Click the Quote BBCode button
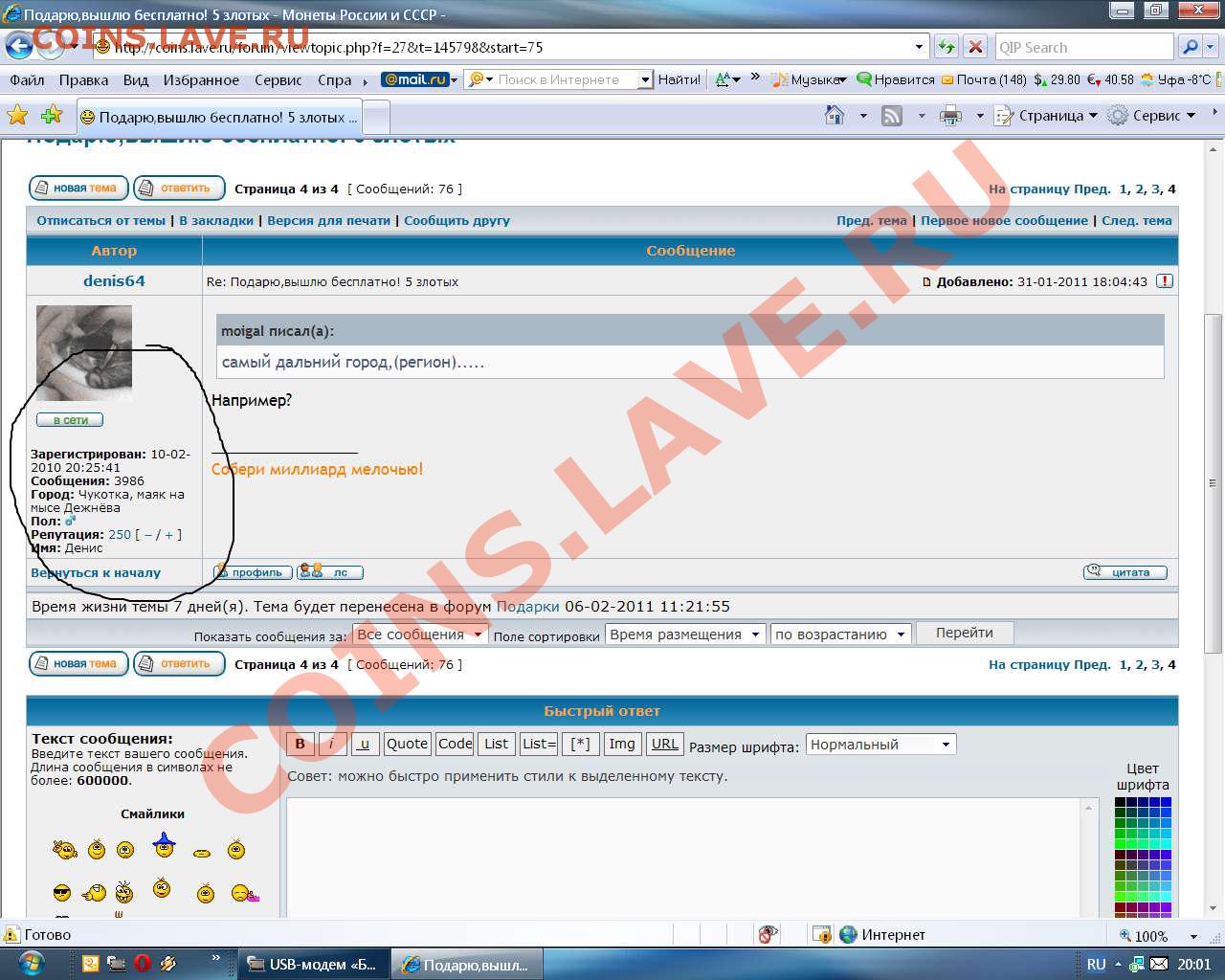Image resolution: width=1225 pixels, height=980 pixels. (x=407, y=744)
